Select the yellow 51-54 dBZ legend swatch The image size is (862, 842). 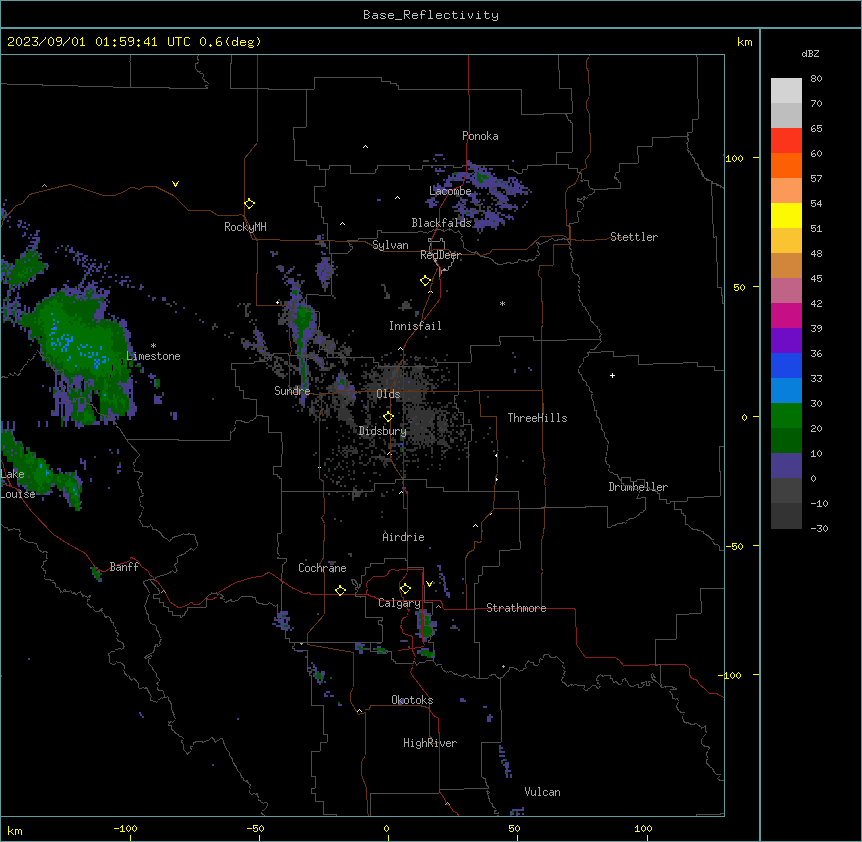[x=786, y=215]
